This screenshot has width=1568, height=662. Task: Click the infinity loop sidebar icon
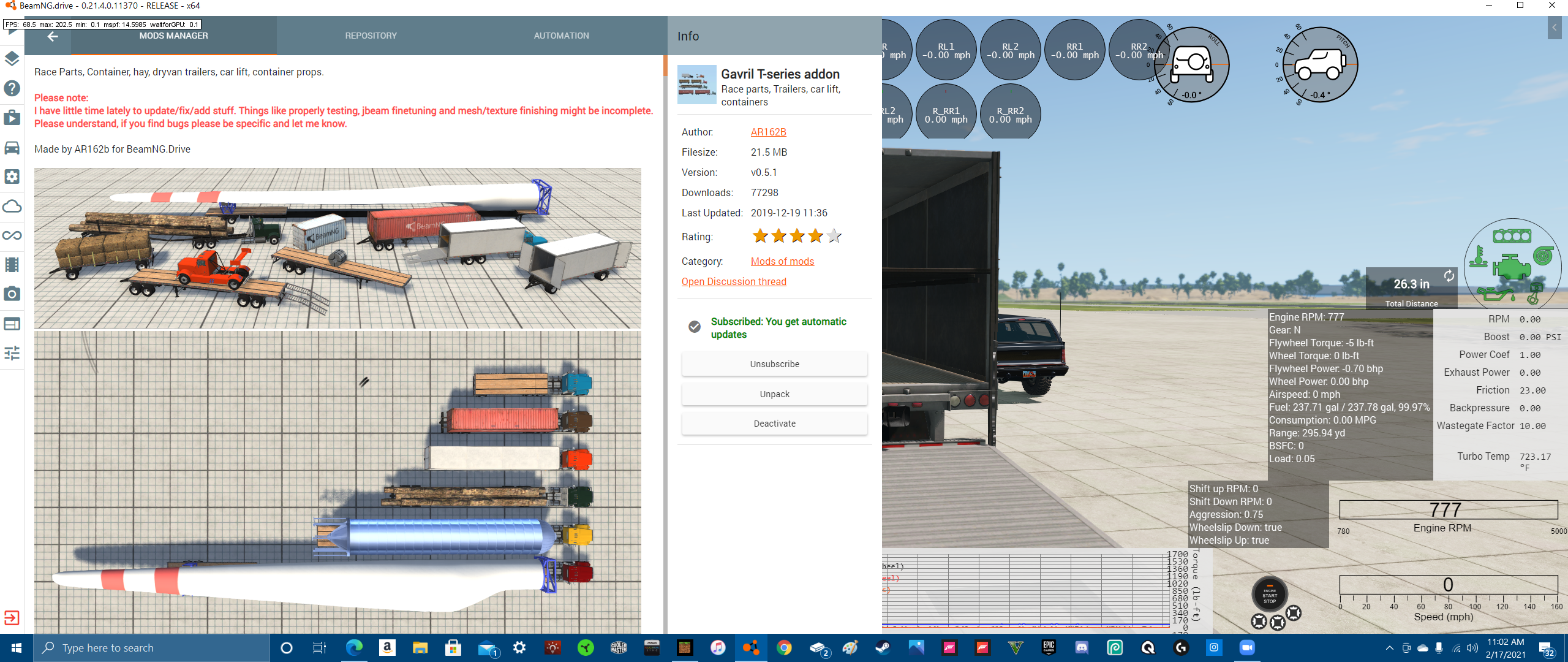click(x=12, y=235)
